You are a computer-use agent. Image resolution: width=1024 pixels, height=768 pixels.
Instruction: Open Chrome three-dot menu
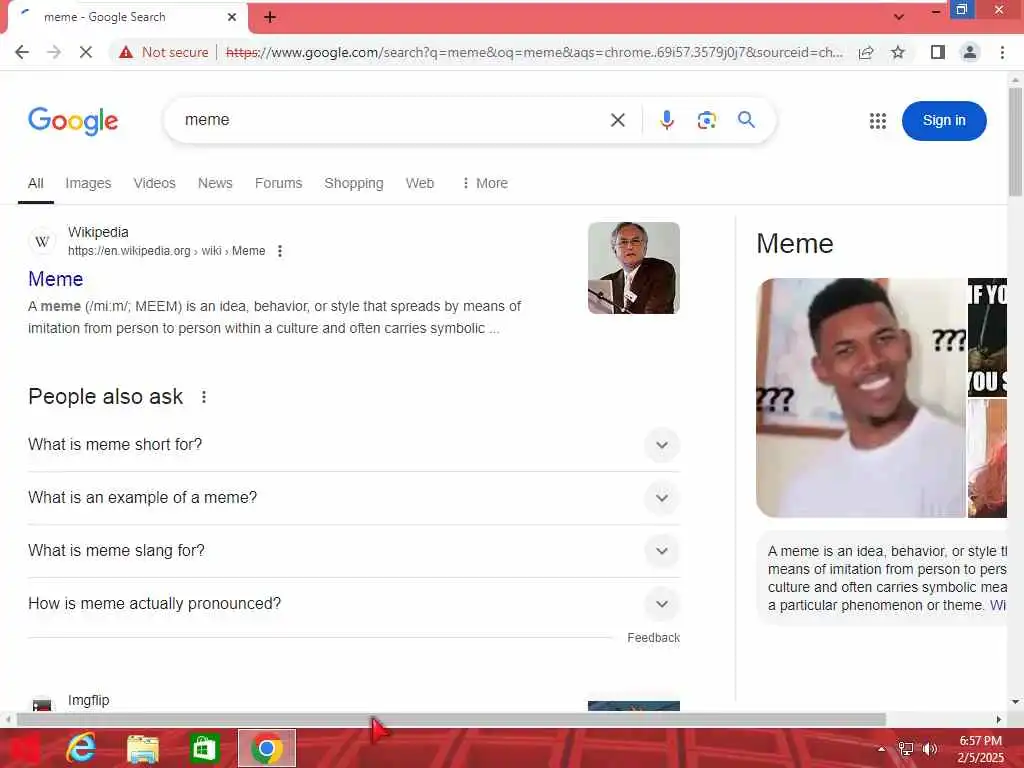pos(1002,52)
